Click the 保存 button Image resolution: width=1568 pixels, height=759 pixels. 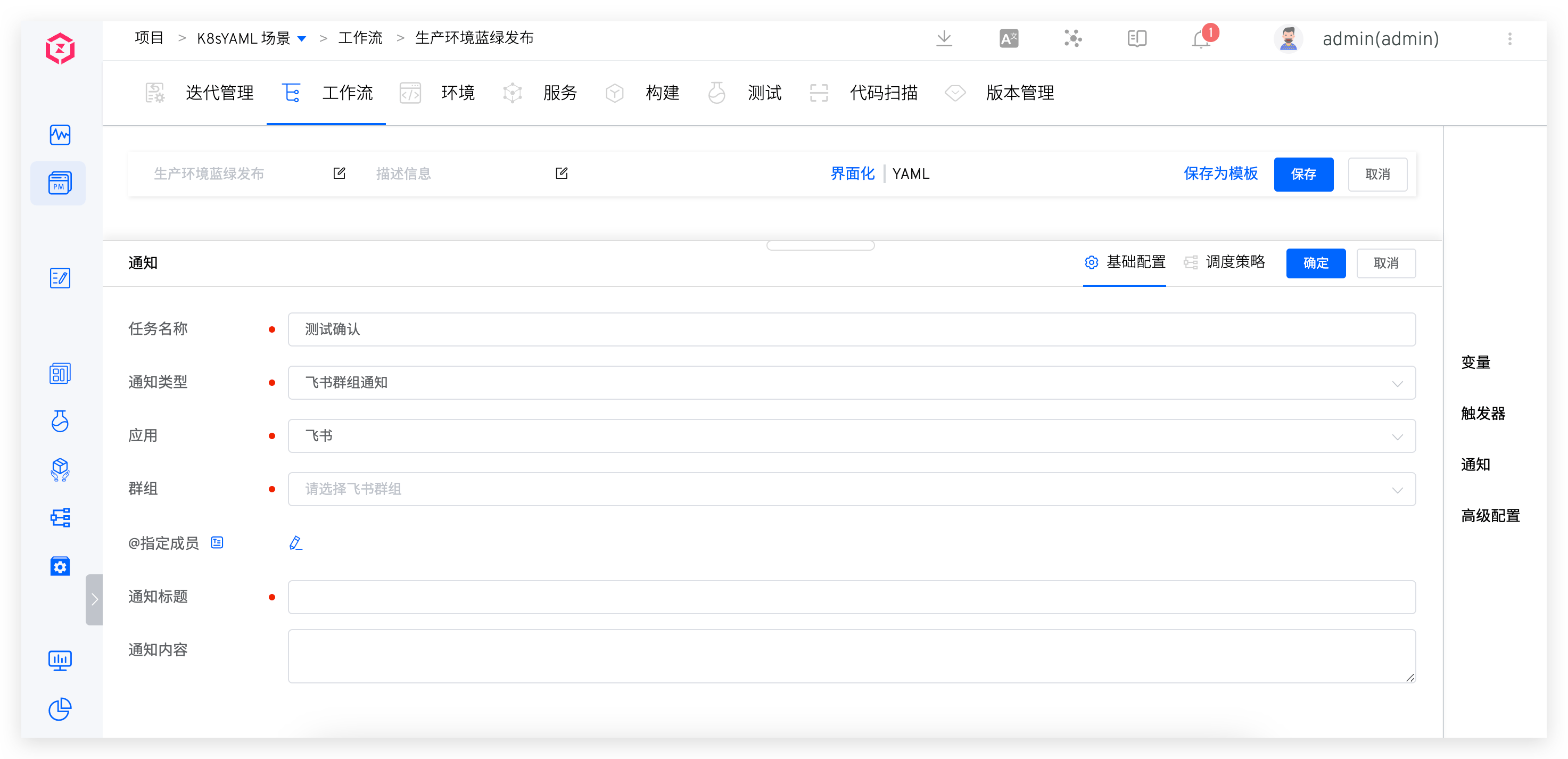point(1303,174)
